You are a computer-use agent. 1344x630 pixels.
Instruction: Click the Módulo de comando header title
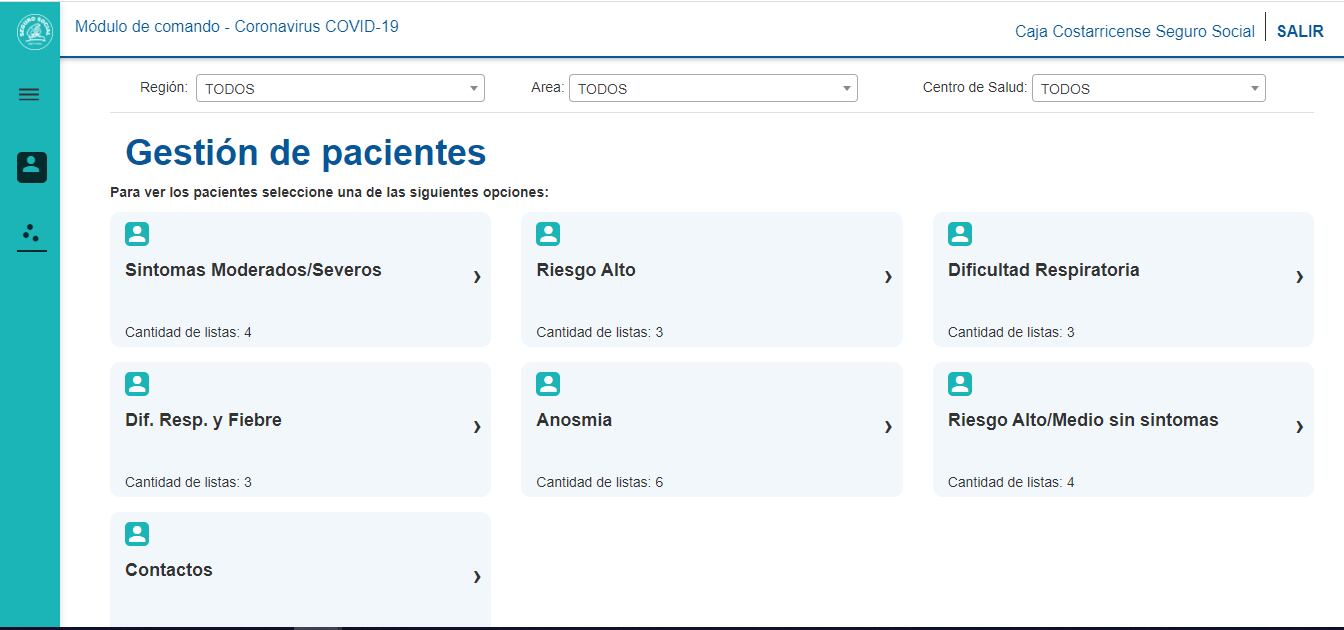237,27
